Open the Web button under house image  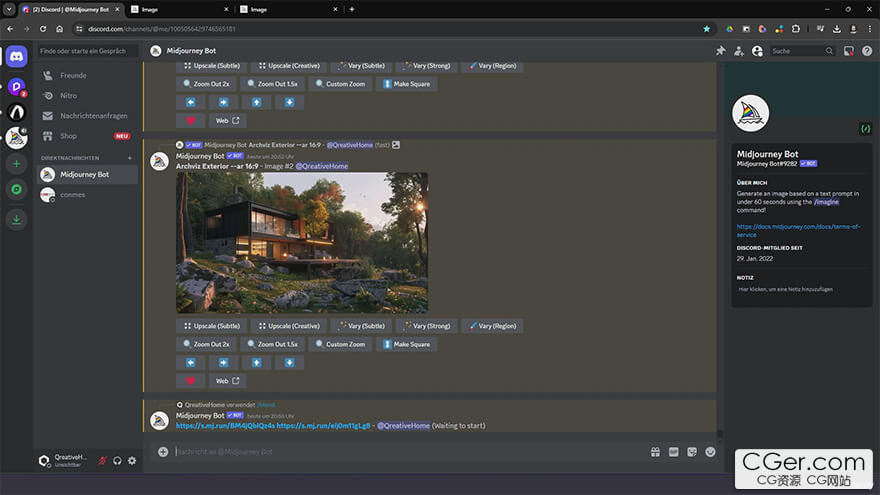227,381
